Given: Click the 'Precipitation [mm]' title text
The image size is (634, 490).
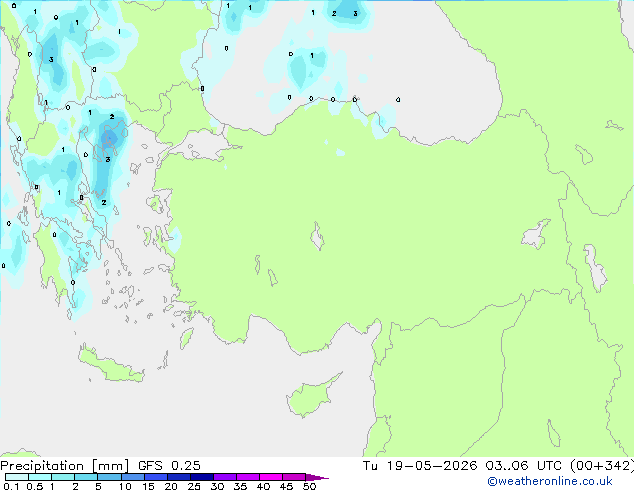Looking at the screenshot, I should click(x=65, y=466).
